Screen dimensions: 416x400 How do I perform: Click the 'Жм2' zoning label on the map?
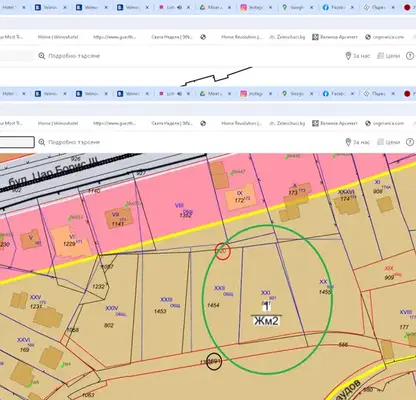click(266, 321)
